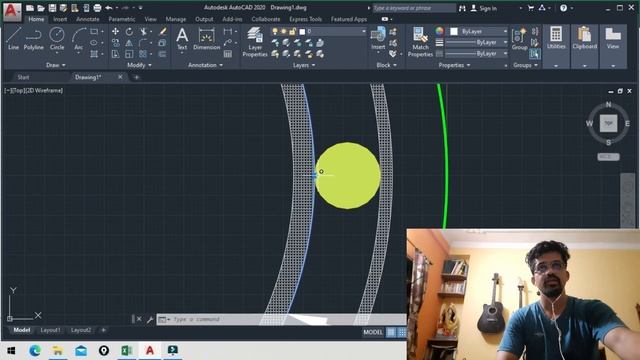
Task: Click the Match Properties icon
Action: (x=420, y=42)
